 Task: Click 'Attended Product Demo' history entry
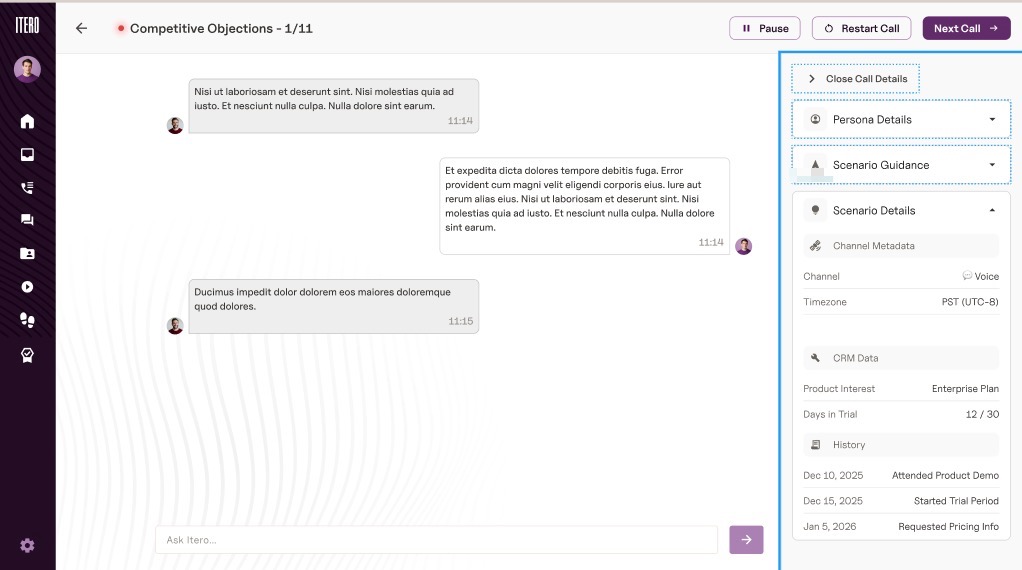[x=945, y=475]
